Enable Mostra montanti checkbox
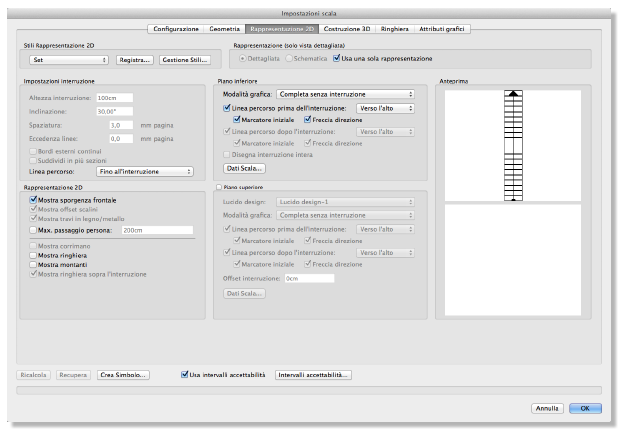The width and height of the screenshot is (624, 436). (x=33, y=265)
